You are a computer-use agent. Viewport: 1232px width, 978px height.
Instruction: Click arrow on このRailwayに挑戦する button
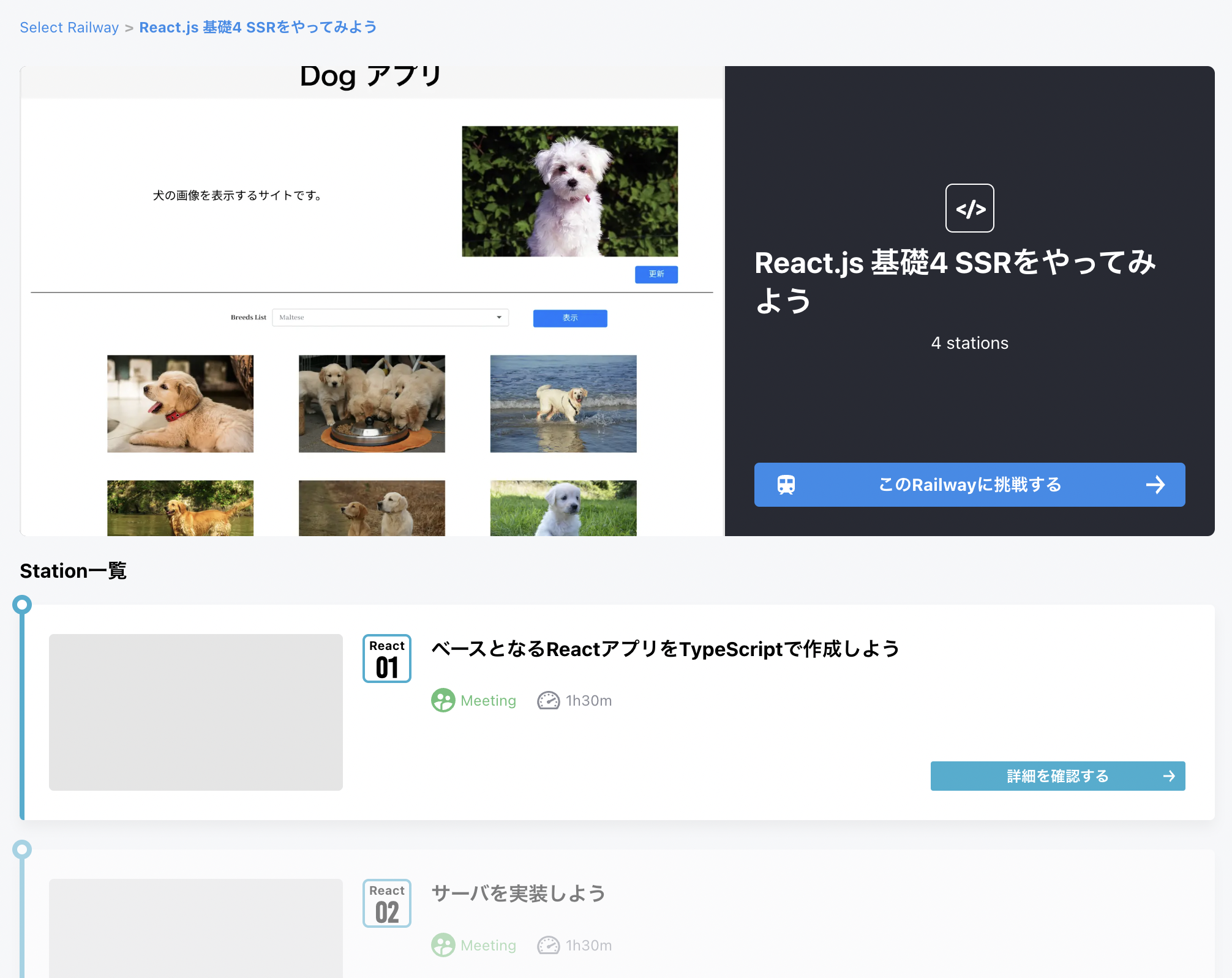click(x=1155, y=485)
